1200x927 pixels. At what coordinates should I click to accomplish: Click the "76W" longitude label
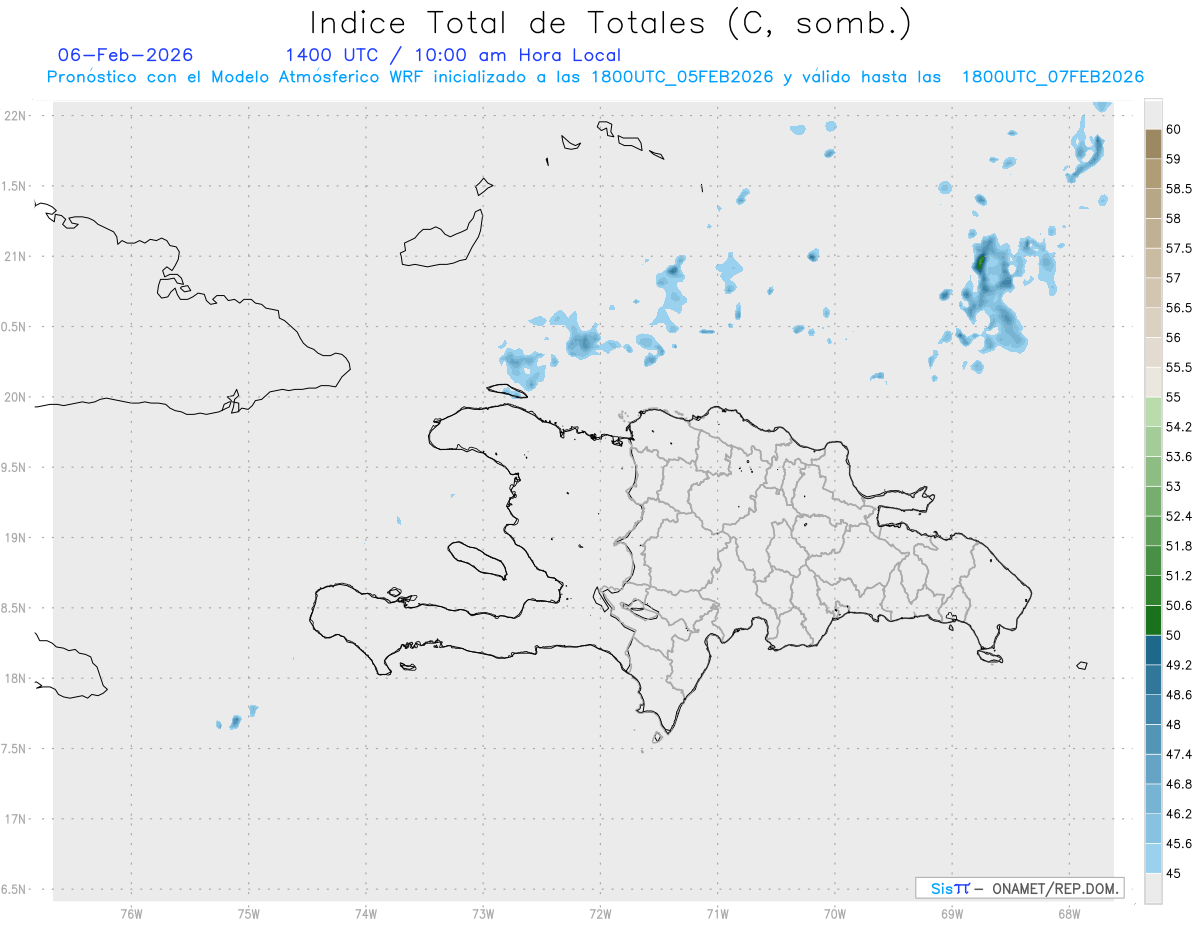click(x=131, y=913)
